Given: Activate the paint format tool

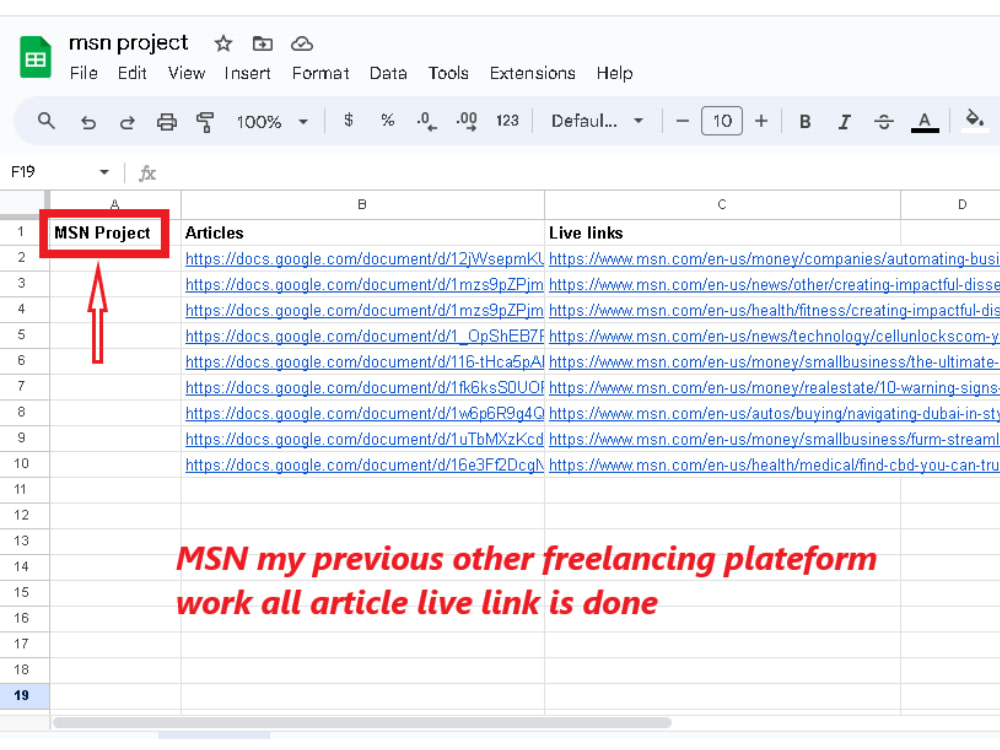Looking at the screenshot, I should tap(205, 121).
